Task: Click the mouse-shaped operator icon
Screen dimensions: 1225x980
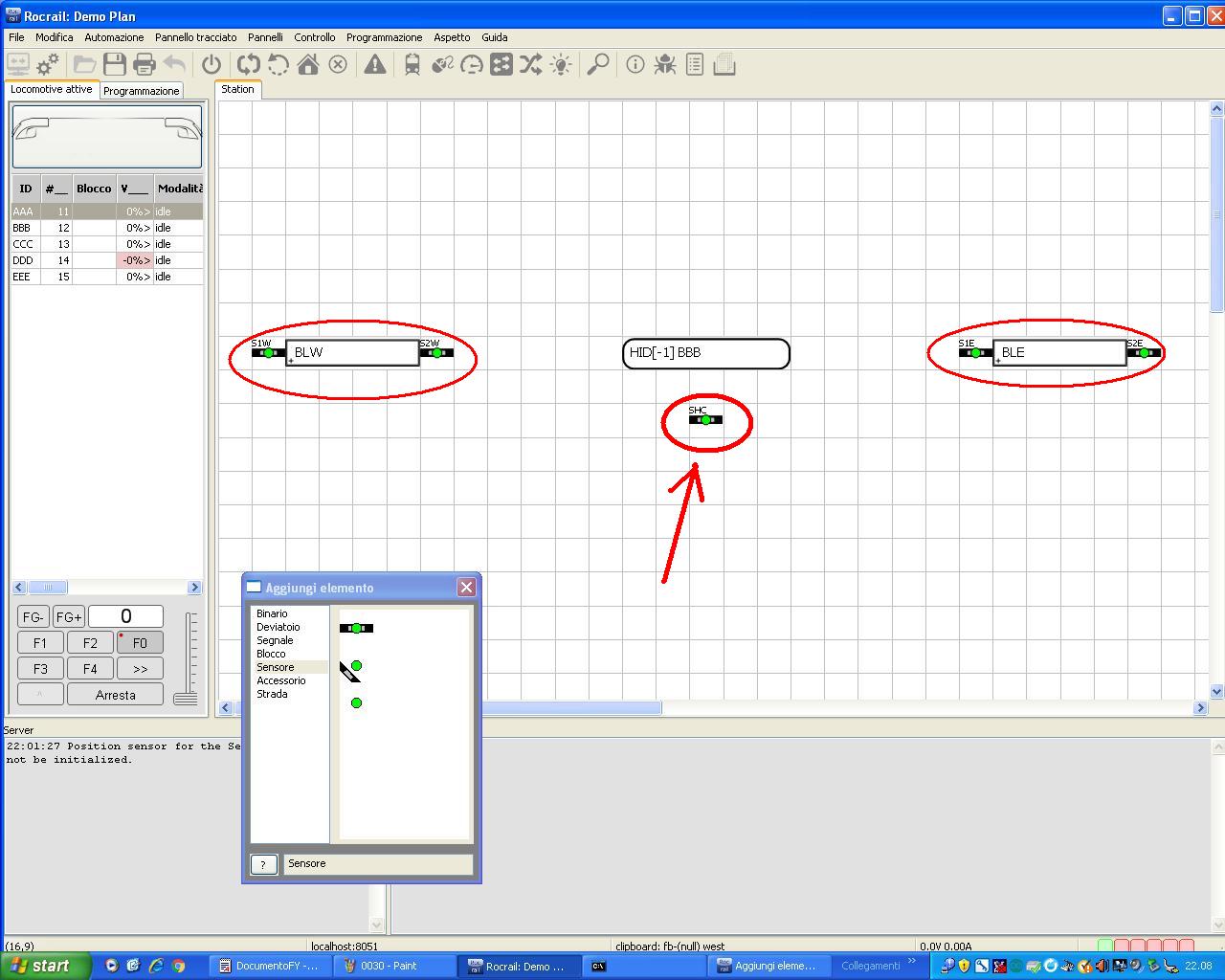Action: pyautogui.click(x=442, y=64)
